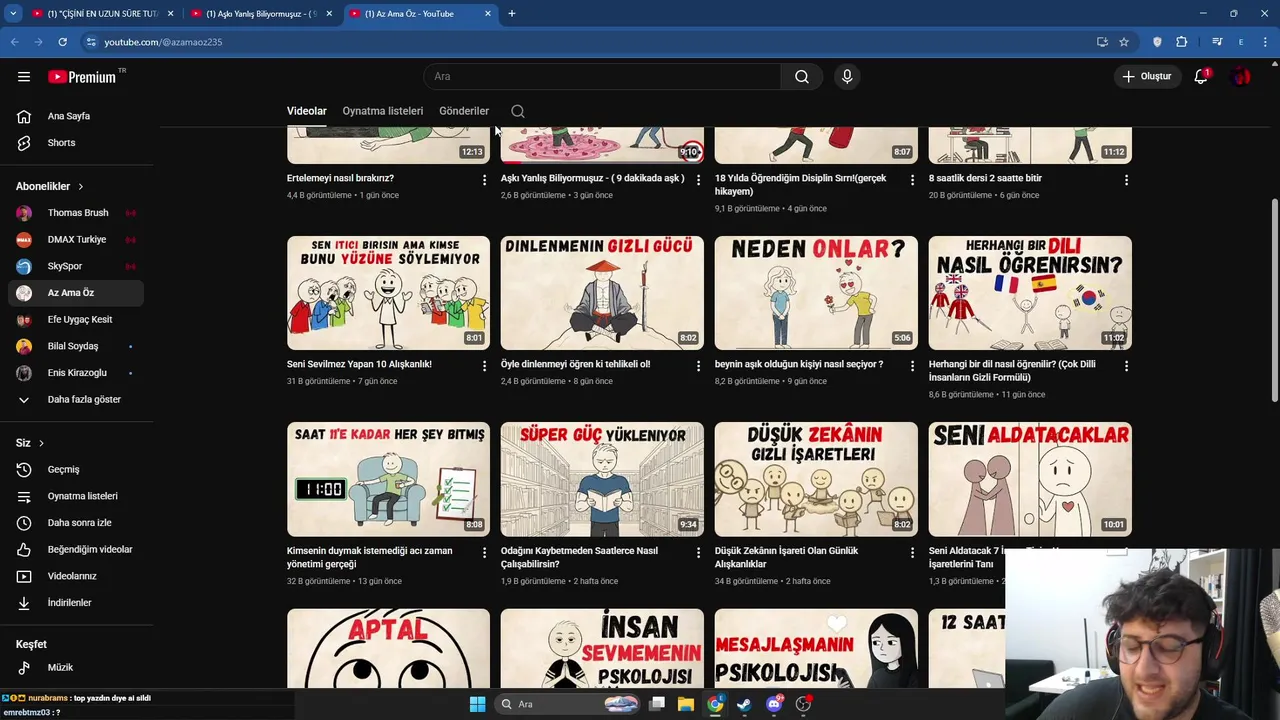Open the account avatar menu
The height and width of the screenshot is (720, 1280).
[x=1241, y=77]
